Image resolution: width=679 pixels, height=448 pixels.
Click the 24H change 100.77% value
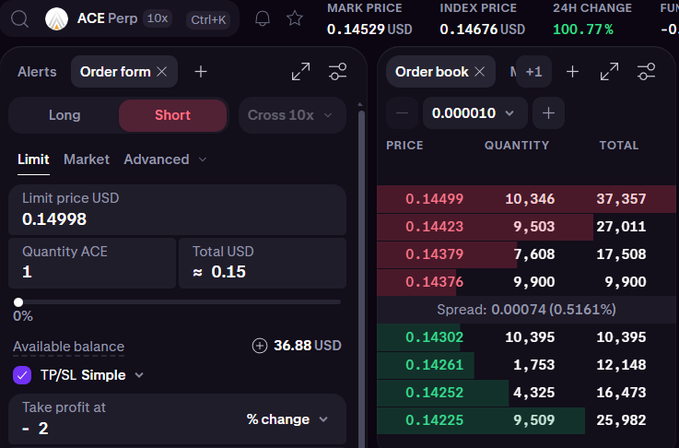[x=583, y=29]
